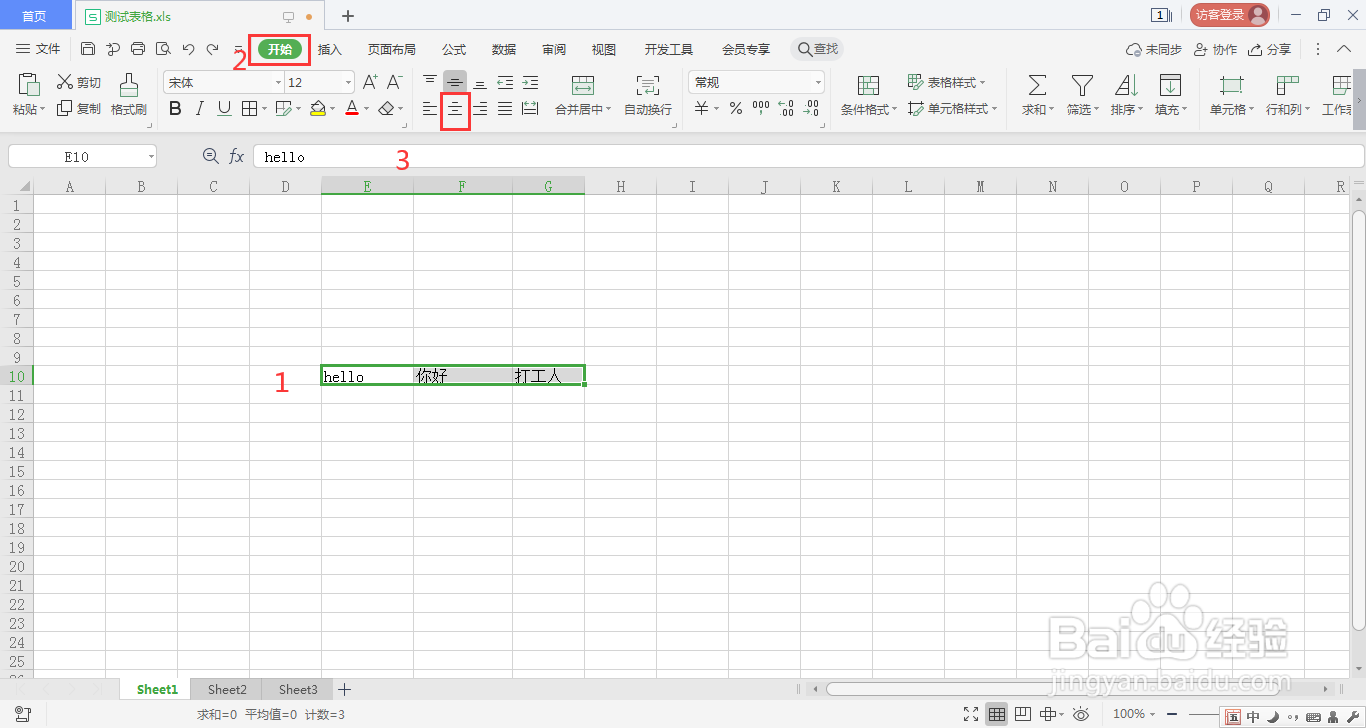The width and height of the screenshot is (1366, 728).
Task: Apply thousands separator style
Action: point(761,108)
